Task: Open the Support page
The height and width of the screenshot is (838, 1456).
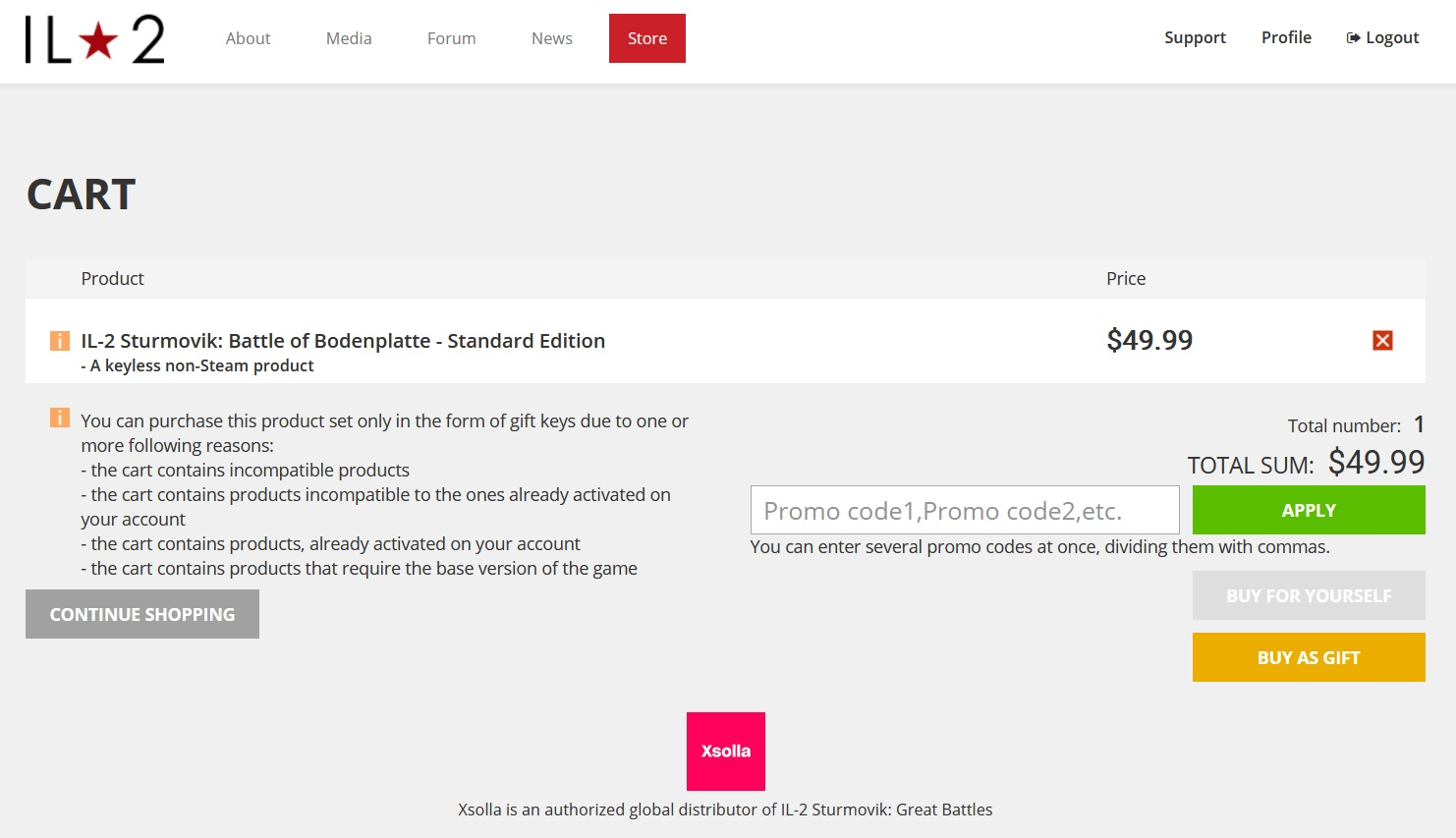Action: [1195, 37]
